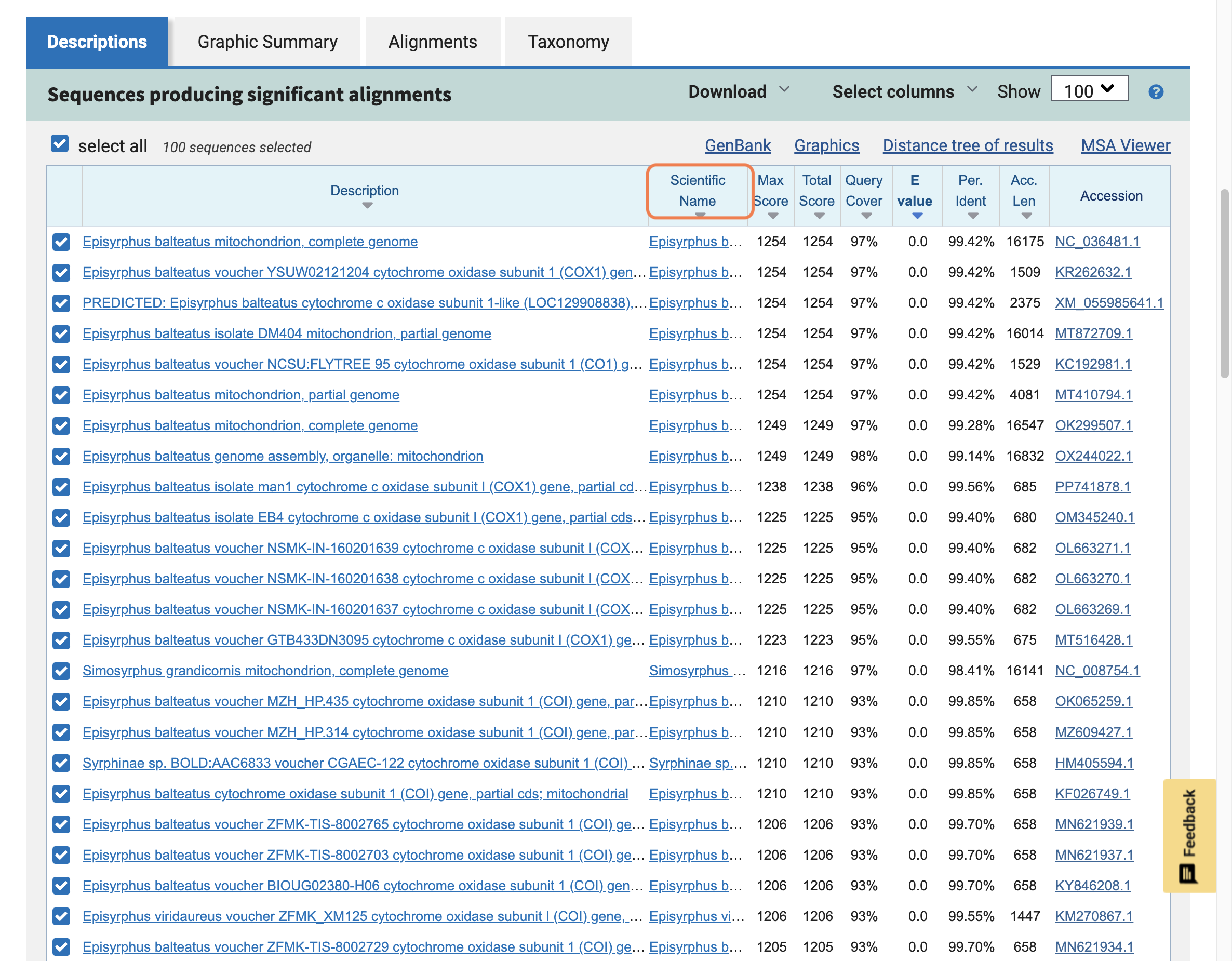Open accession XM_055985641.1 link
The height and width of the screenshot is (961, 1232).
[x=1109, y=303]
